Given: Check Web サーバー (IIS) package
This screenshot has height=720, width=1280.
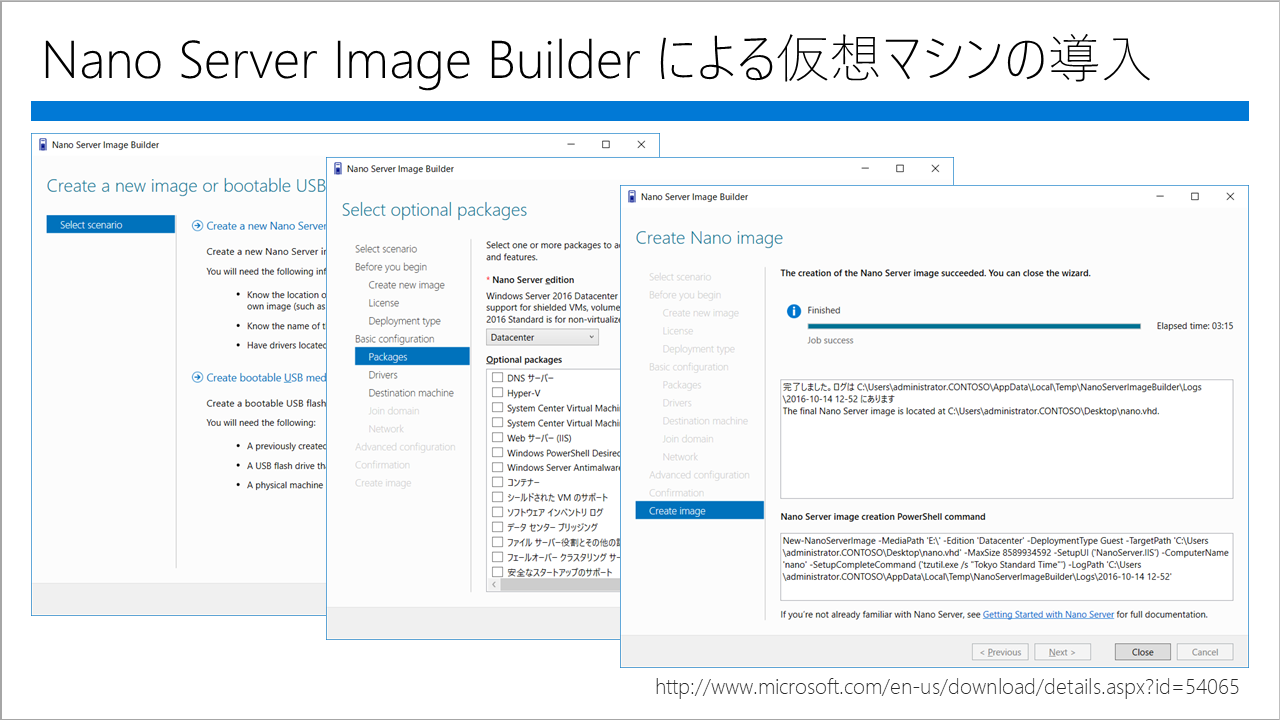Looking at the screenshot, I should 497,438.
